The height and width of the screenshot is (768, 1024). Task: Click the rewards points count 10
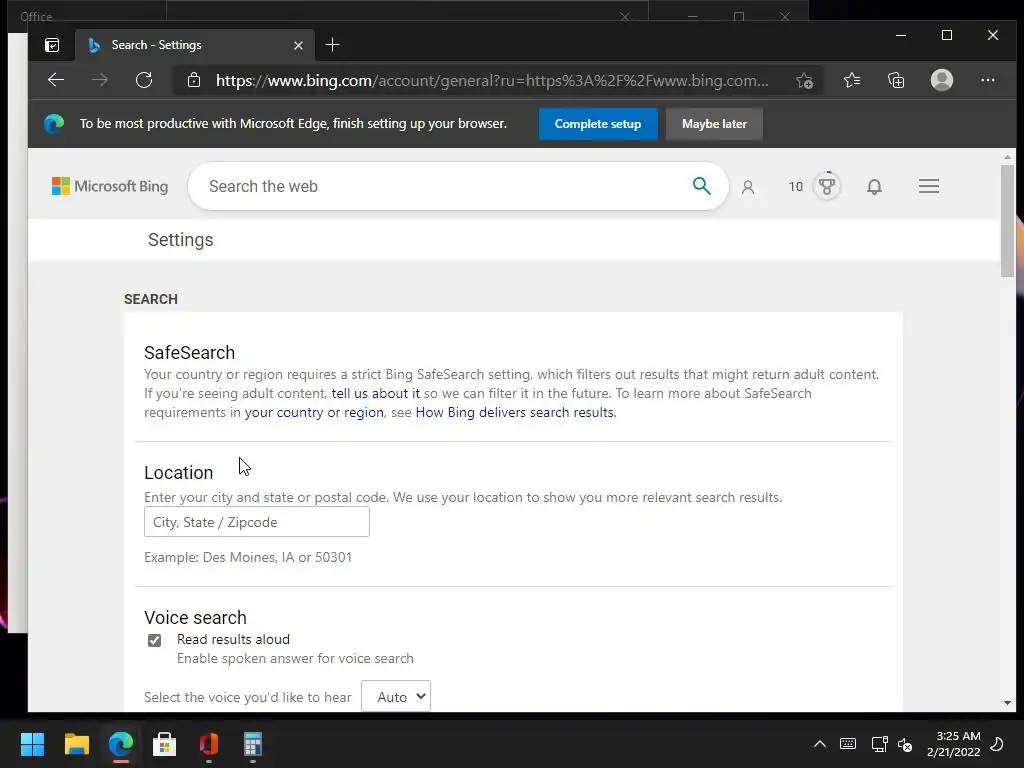click(x=795, y=187)
